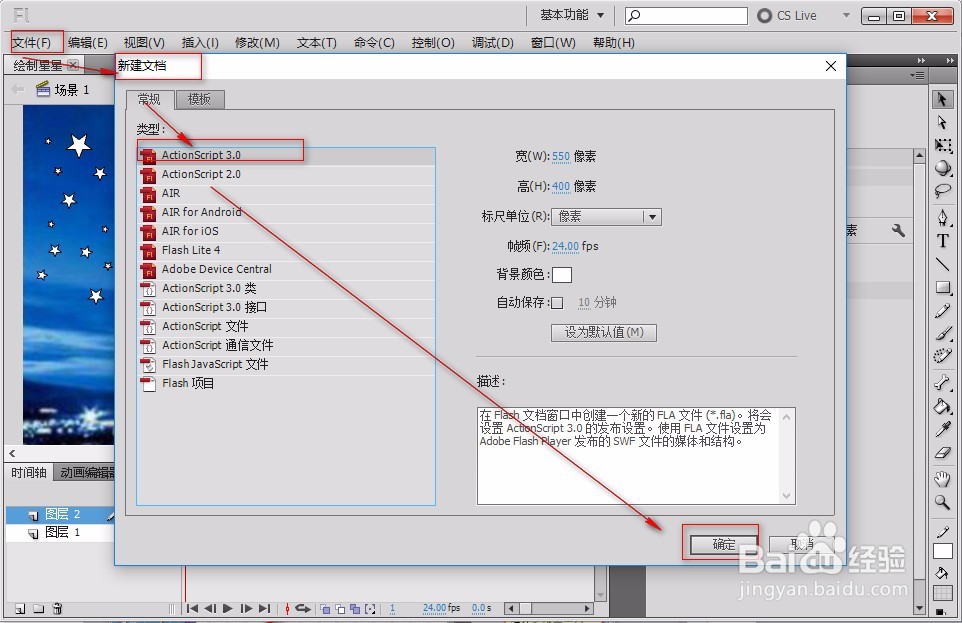Viewport: 962px width, 623px height.
Task: Select the Free Transform tool
Action: [x=942, y=145]
